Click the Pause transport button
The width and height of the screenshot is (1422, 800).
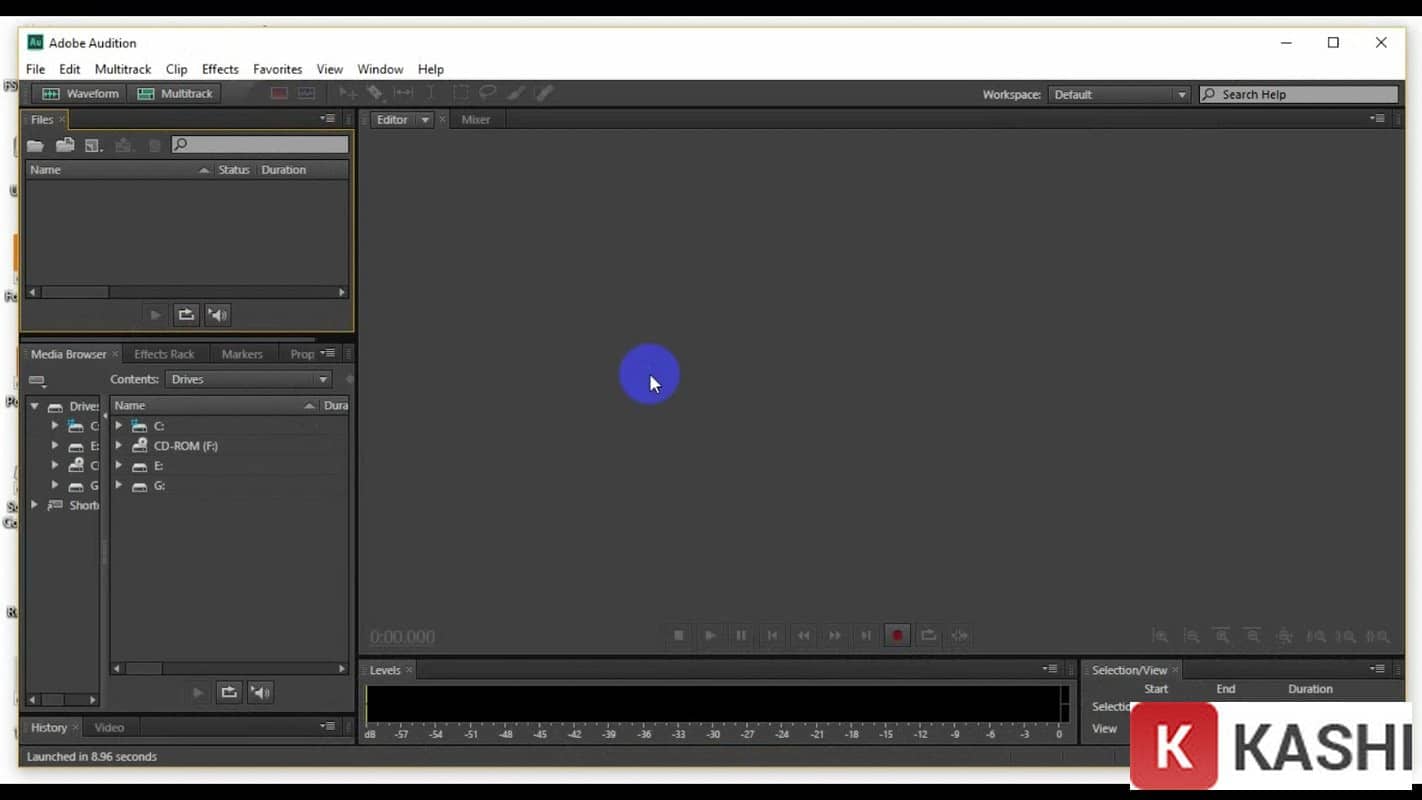[x=741, y=635]
